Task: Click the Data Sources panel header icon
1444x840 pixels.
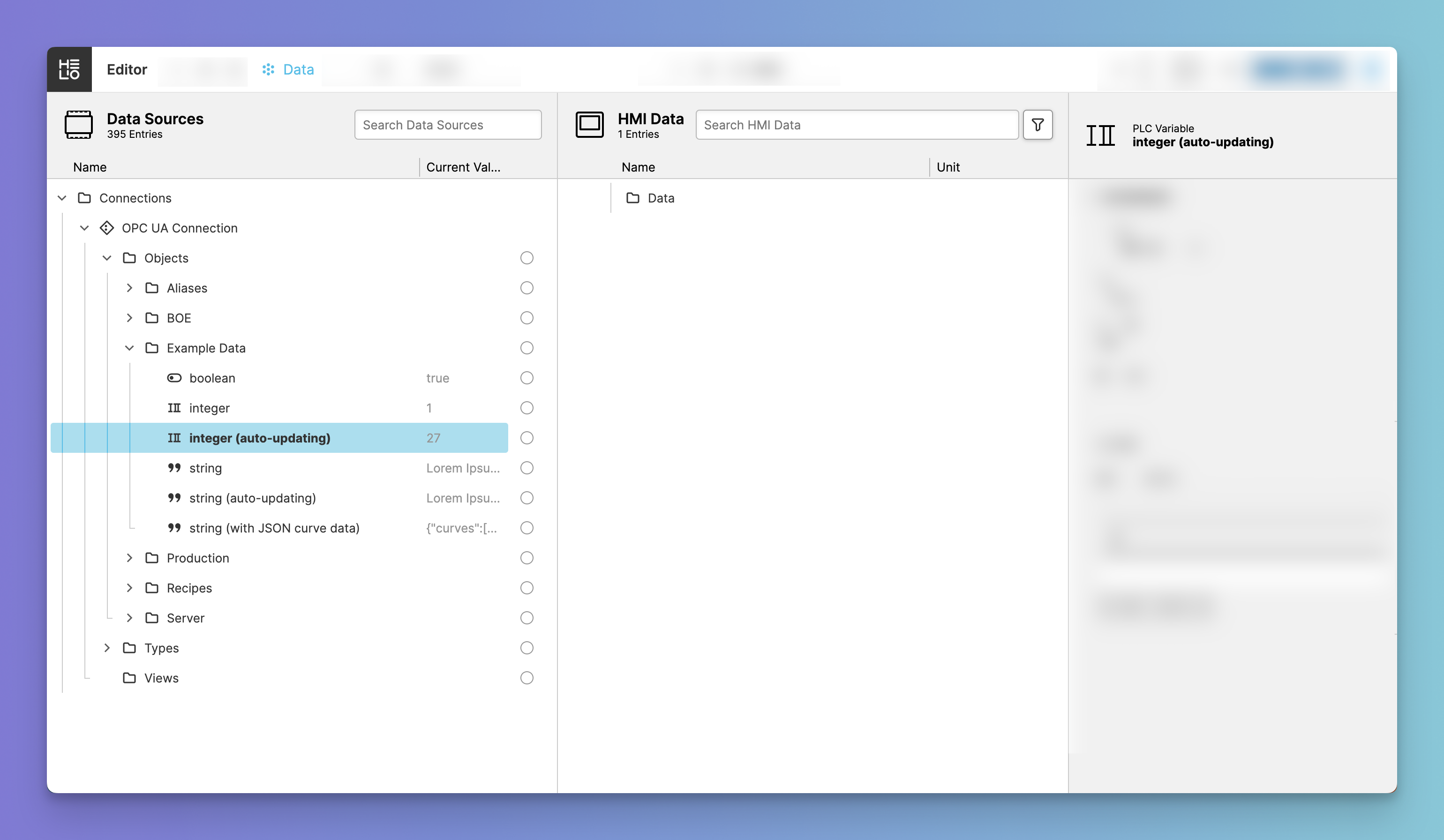Action: pos(78,124)
